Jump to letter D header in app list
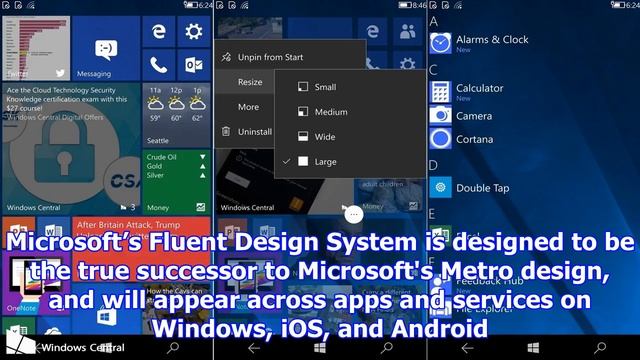This screenshot has width=640, height=360. pos(433,165)
